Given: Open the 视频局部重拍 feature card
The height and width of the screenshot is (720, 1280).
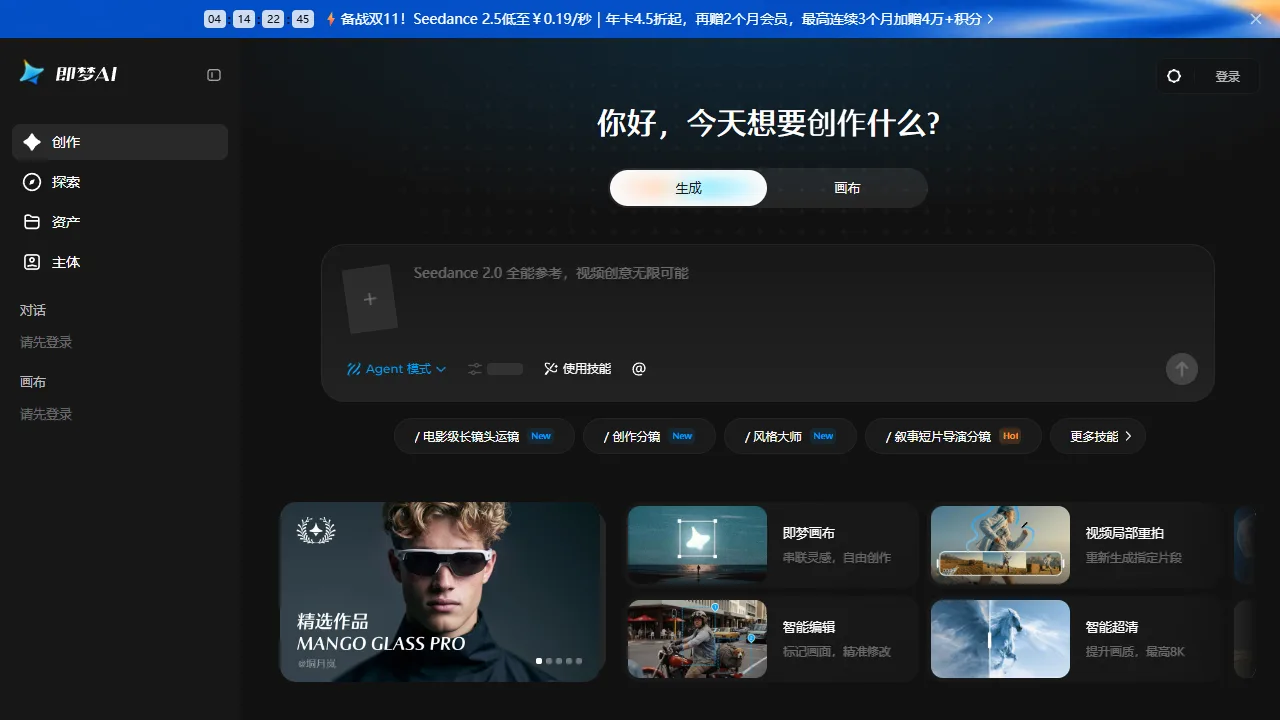Looking at the screenshot, I should (x=1076, y=545).
